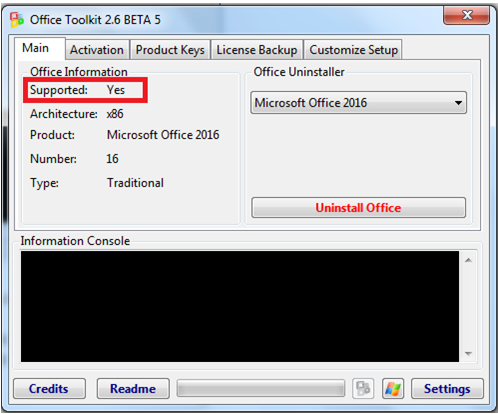Click the Office icon button near Settings
The width and height of the screenshot is (498, 414).
coord(363,388)
